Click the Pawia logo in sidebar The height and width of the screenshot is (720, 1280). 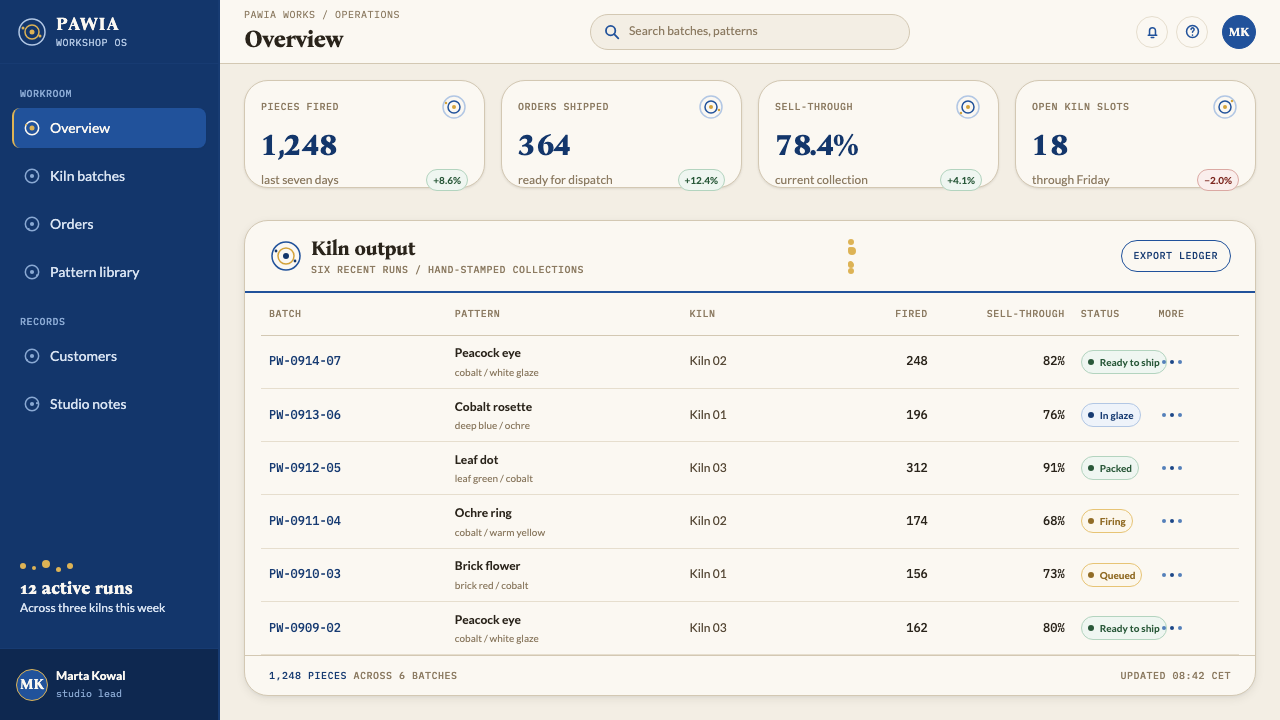pos(32,32)
